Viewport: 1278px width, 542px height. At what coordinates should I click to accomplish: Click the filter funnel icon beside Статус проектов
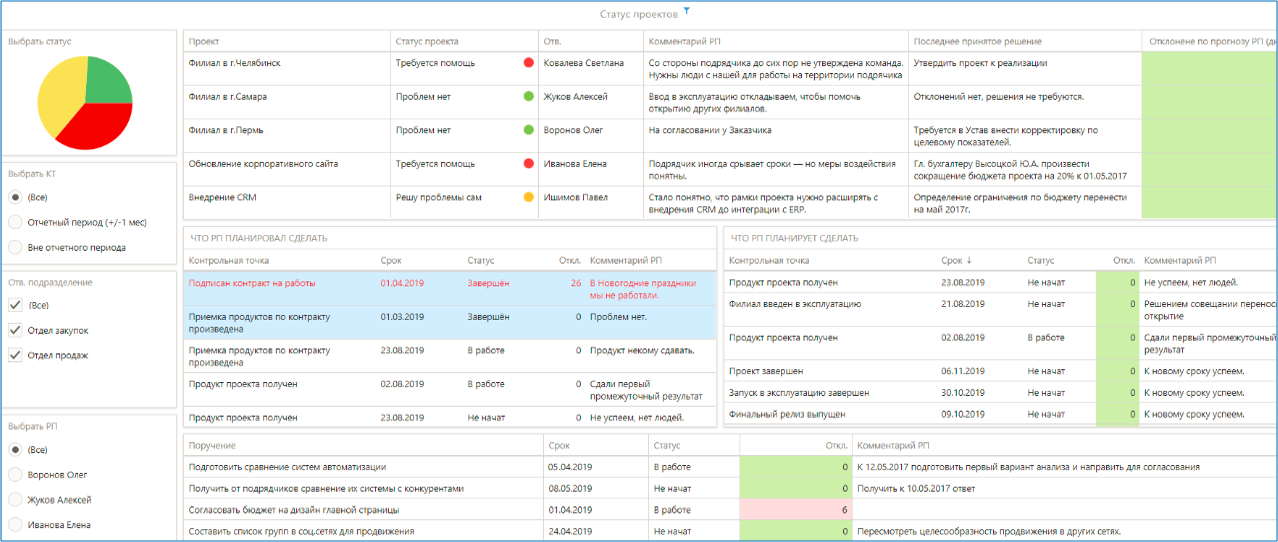687,12
